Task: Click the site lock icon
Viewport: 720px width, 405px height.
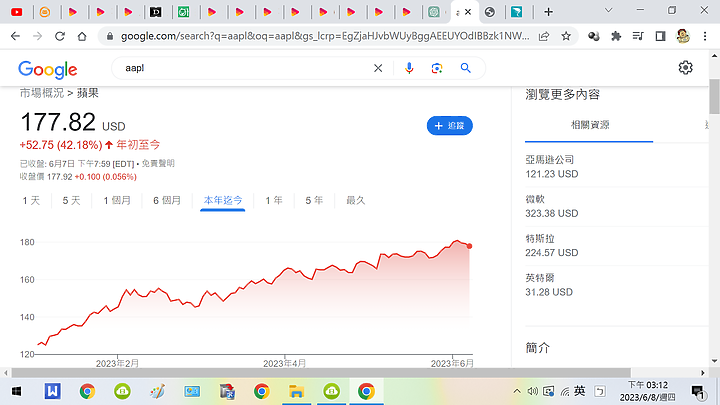Action: 110,36
